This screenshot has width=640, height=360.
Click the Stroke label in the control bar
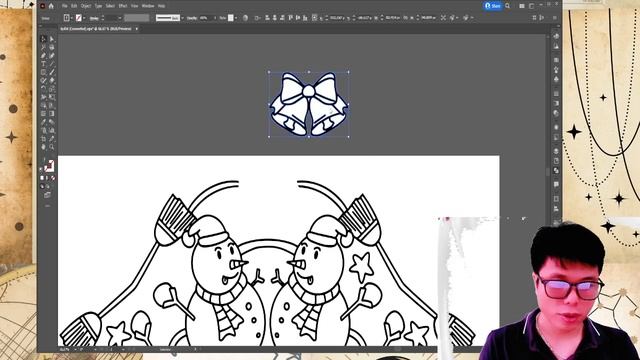pyautogui.click(x=94, y=18)
